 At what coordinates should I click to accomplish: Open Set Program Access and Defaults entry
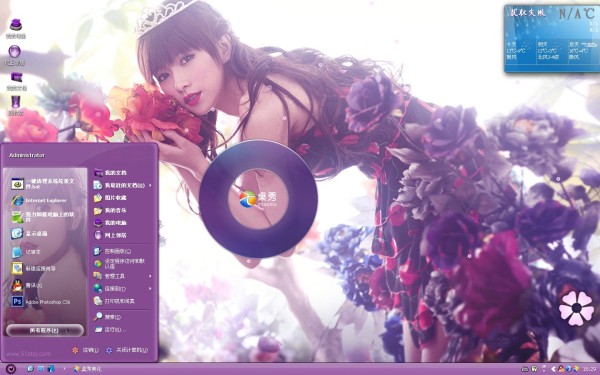pos(120,264)
